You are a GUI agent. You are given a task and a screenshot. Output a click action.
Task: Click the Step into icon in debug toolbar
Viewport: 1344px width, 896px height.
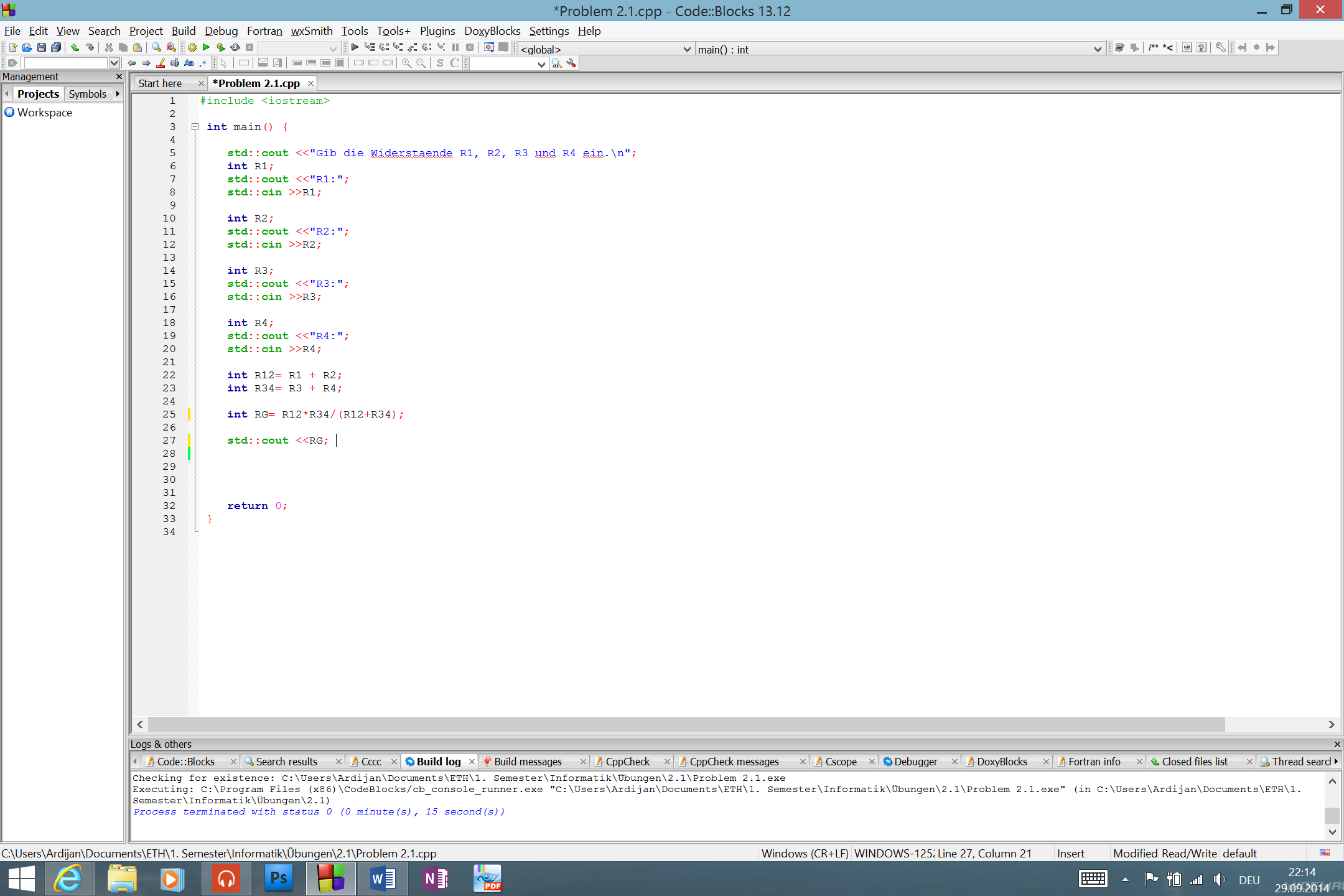(x=397, y=47)
